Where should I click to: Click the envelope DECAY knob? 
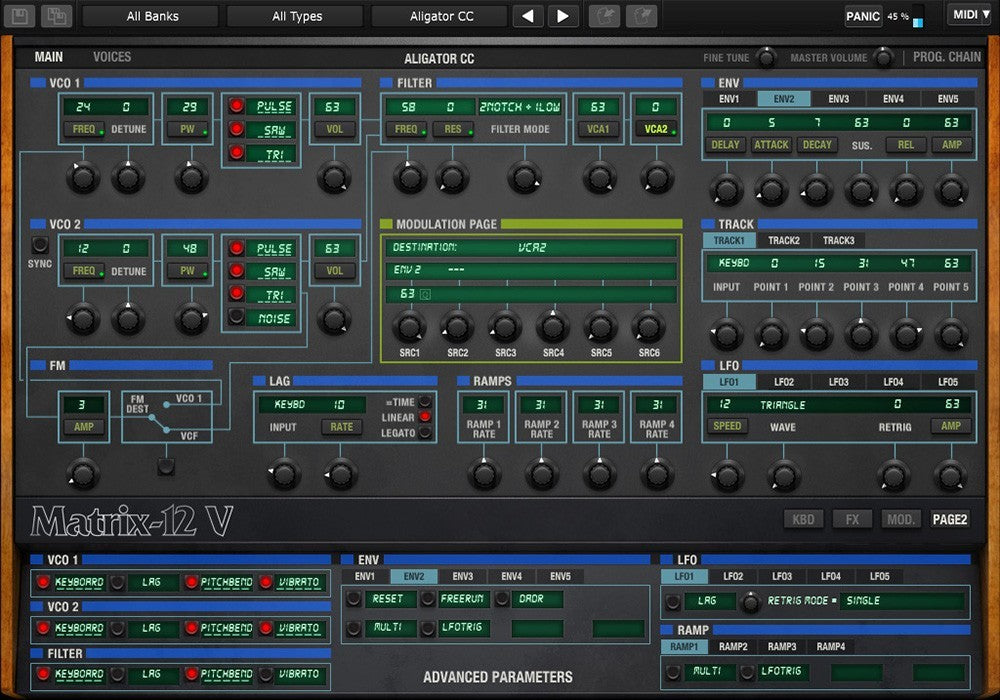point(816,189)
